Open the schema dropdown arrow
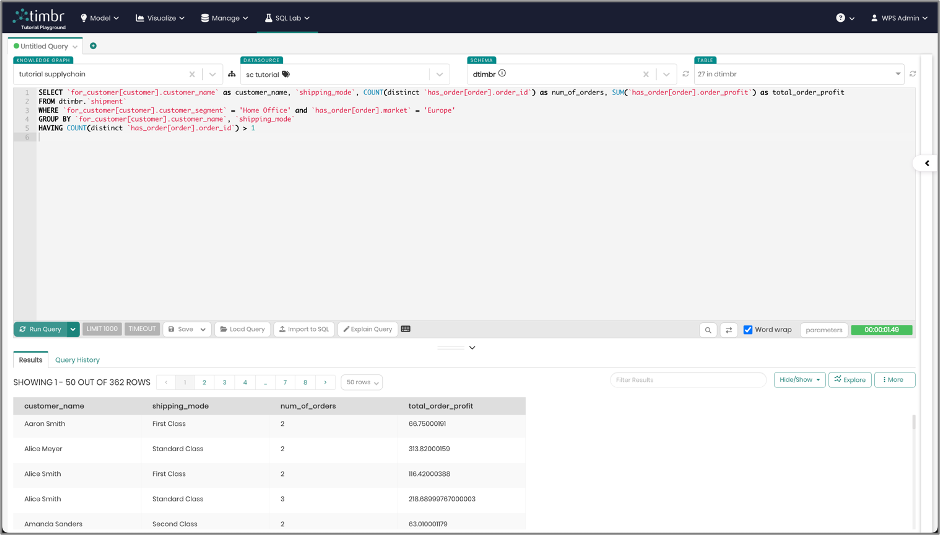The image size is (940, 536). click(x=666, y=74)
